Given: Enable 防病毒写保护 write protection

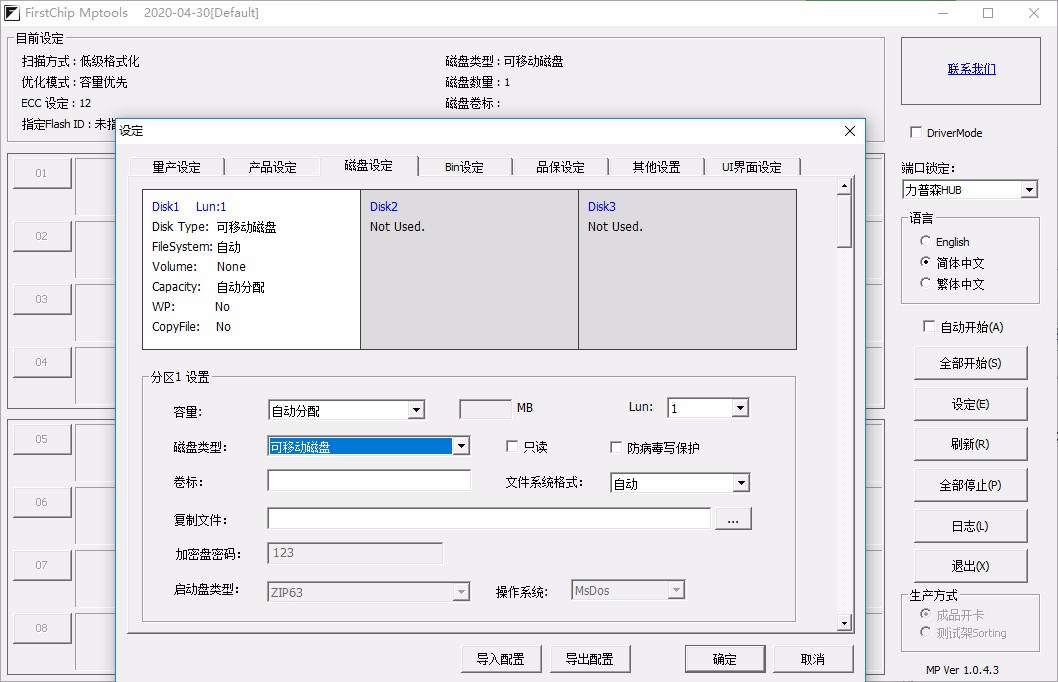Looking at the screenshot, I should [x=616, y=446].
